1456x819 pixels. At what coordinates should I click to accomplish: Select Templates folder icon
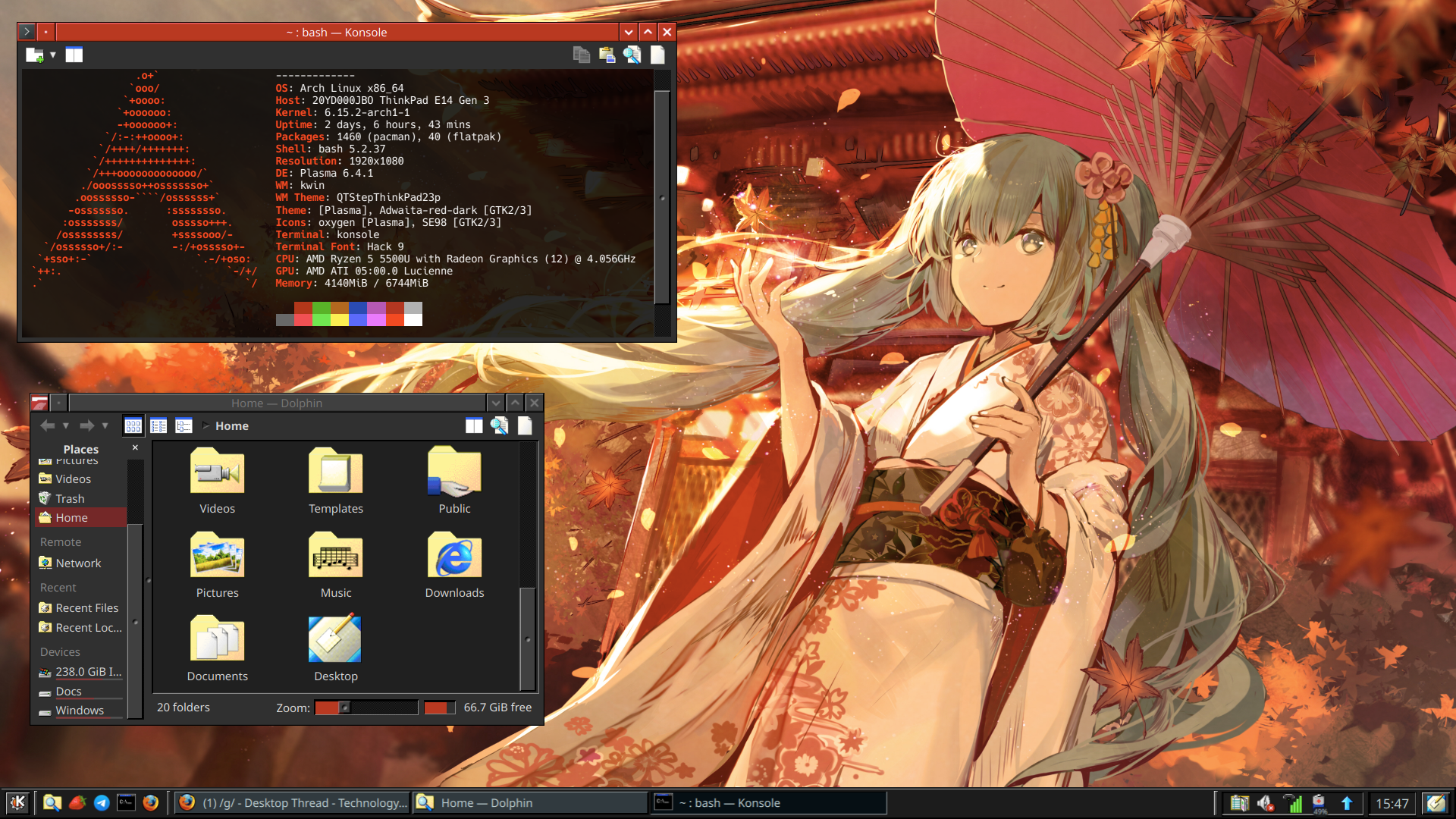(x=335, y=471)
